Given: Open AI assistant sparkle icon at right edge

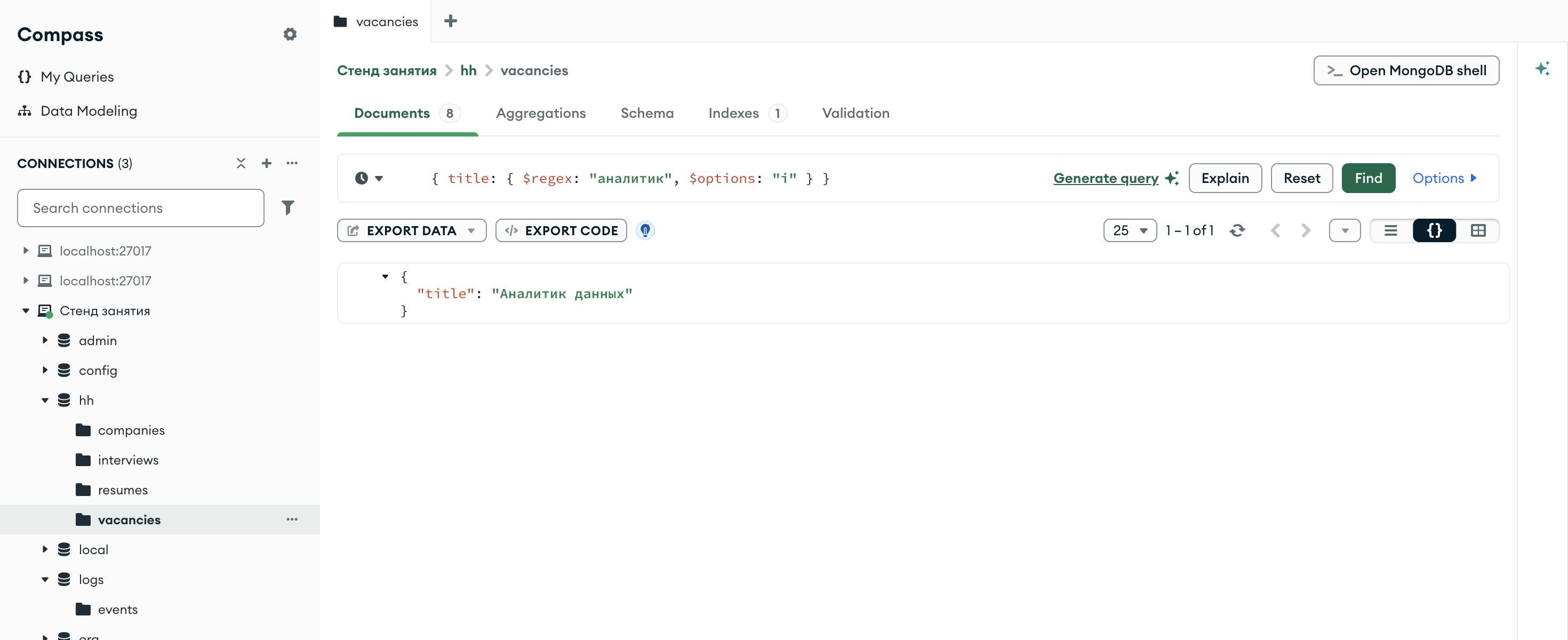Looking at the screenshot, I should (x=1542, y=68).
